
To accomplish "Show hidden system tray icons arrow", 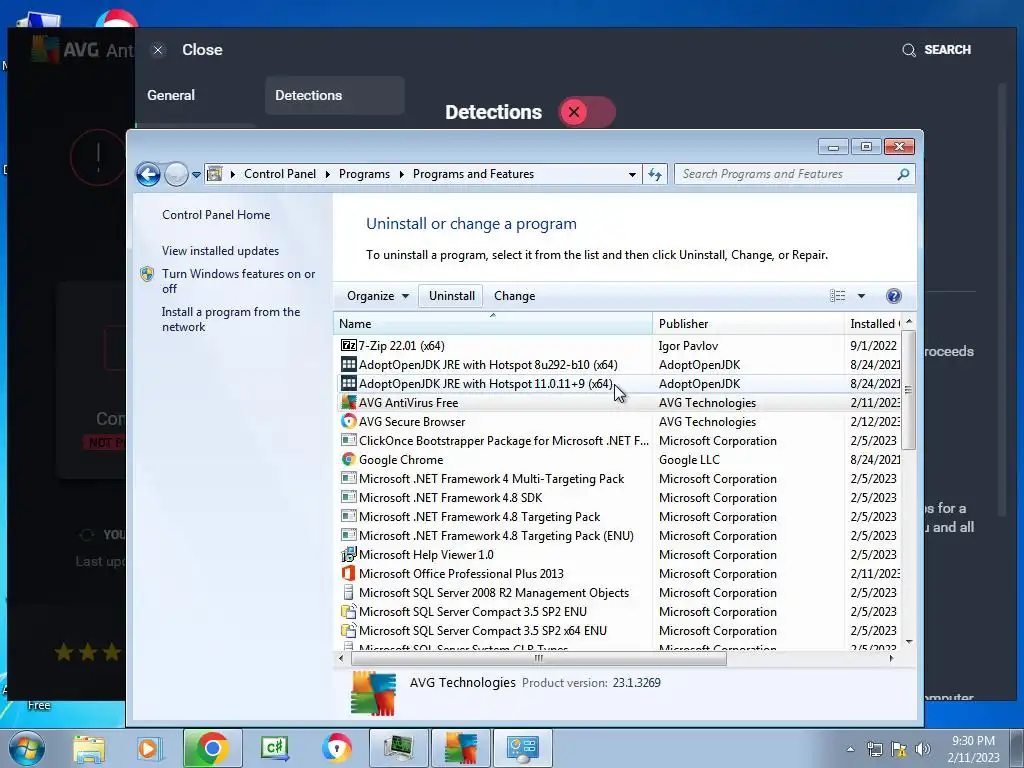I will tap(850, 749).
